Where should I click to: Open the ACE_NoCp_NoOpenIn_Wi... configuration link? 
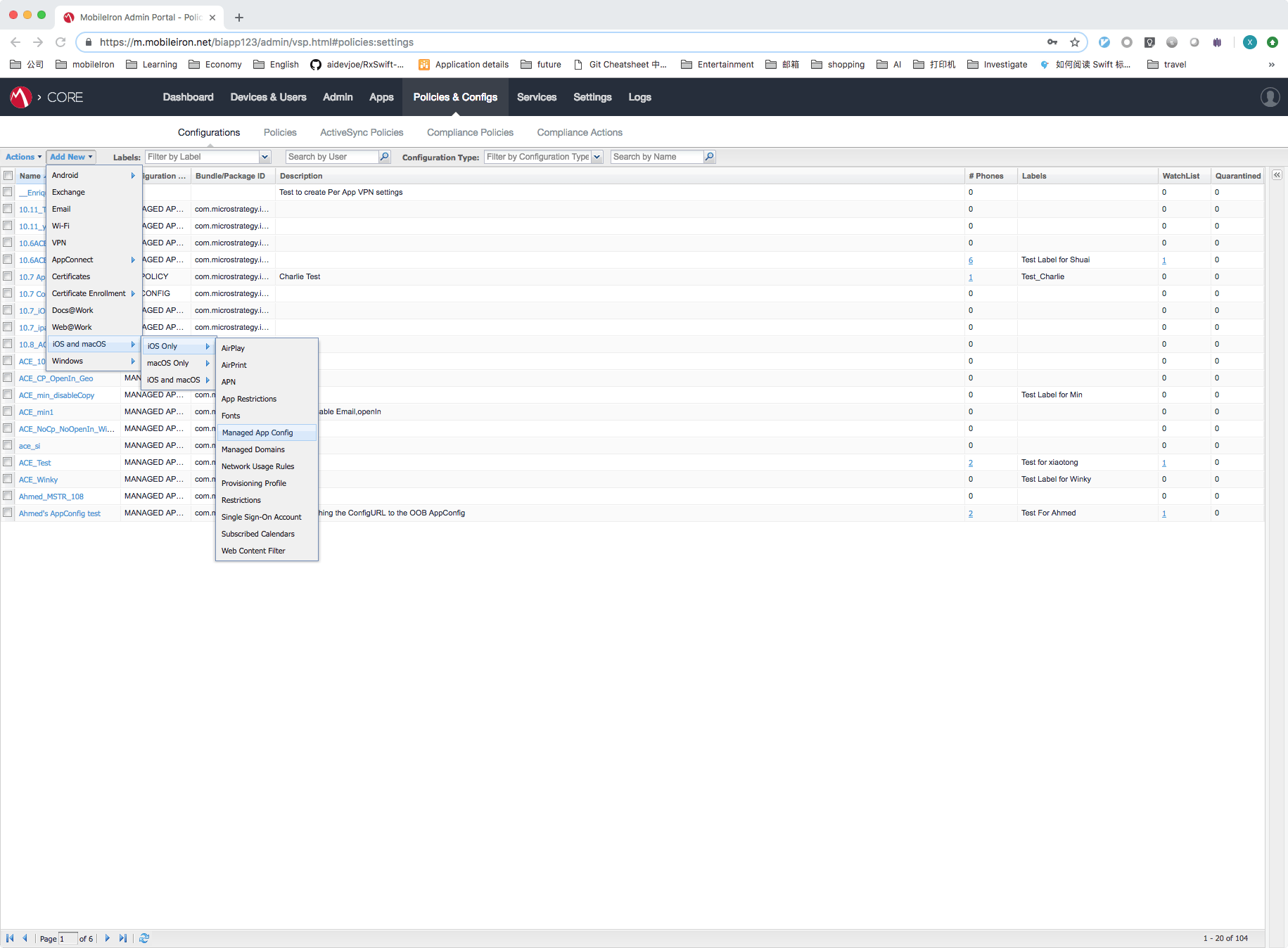tap(67, 429)
